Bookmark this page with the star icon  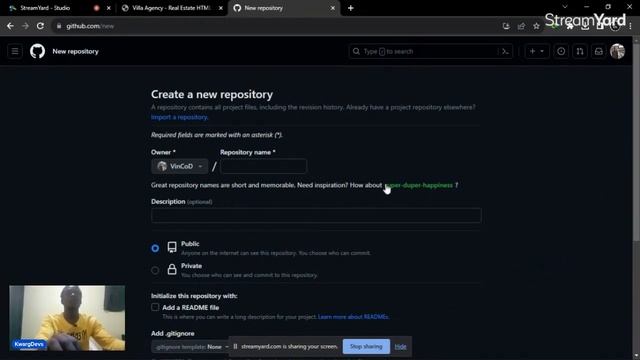coord(536,26)
